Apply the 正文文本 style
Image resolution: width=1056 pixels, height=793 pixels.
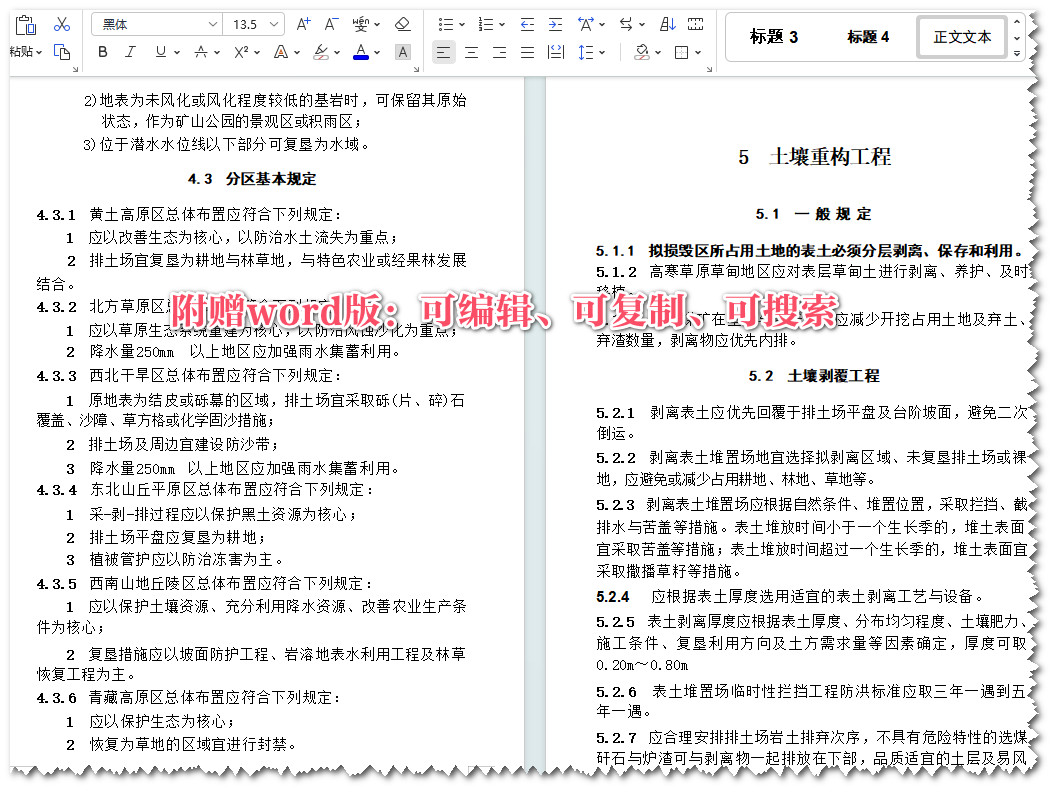coord(961,37)
